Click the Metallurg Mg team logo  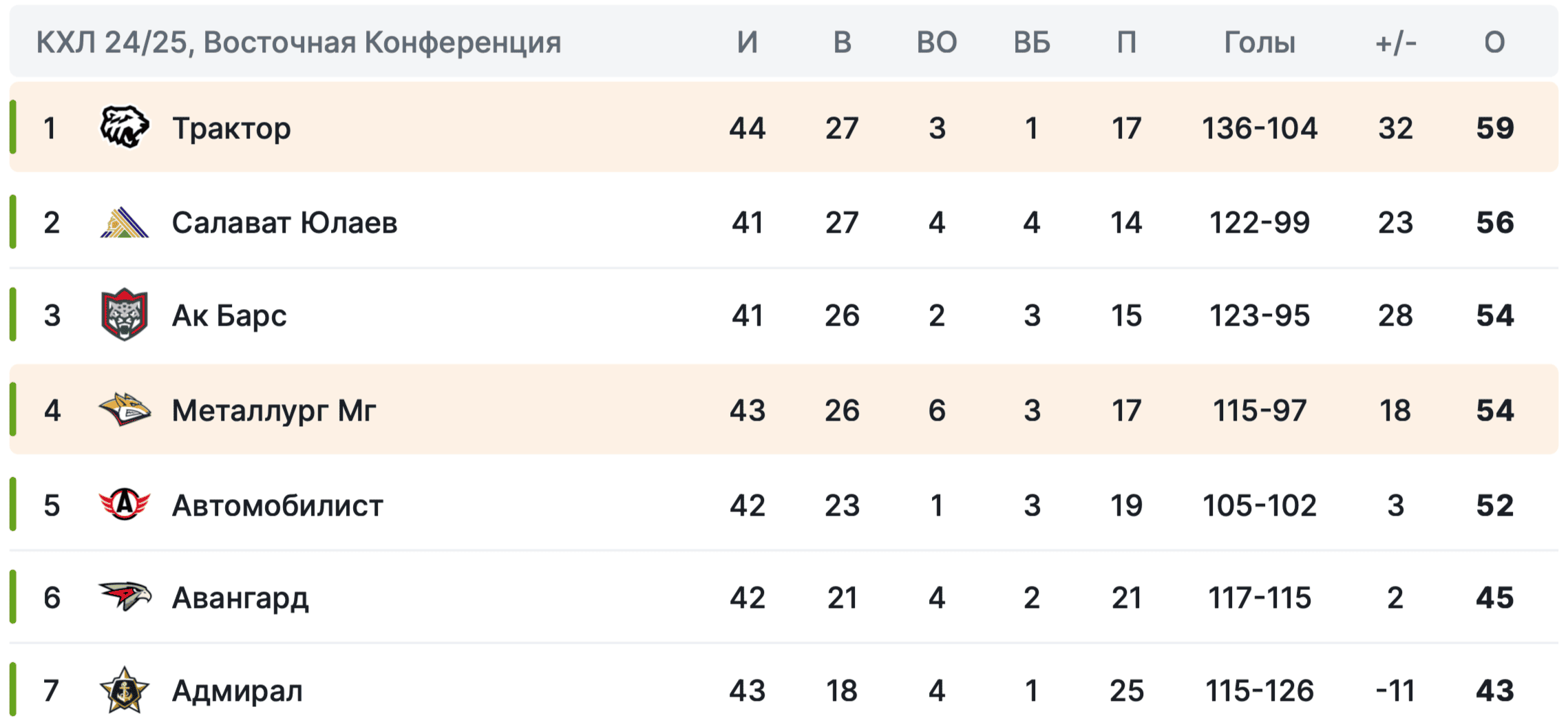click(x=124, y=410)
